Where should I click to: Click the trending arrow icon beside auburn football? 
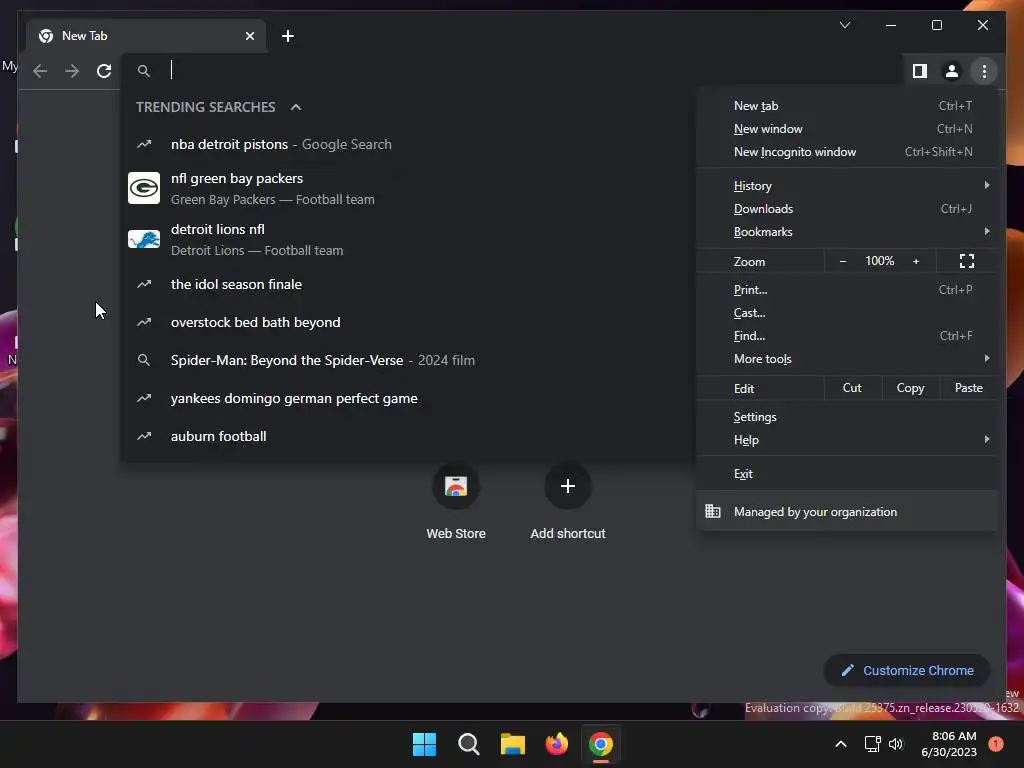point(144,436)
